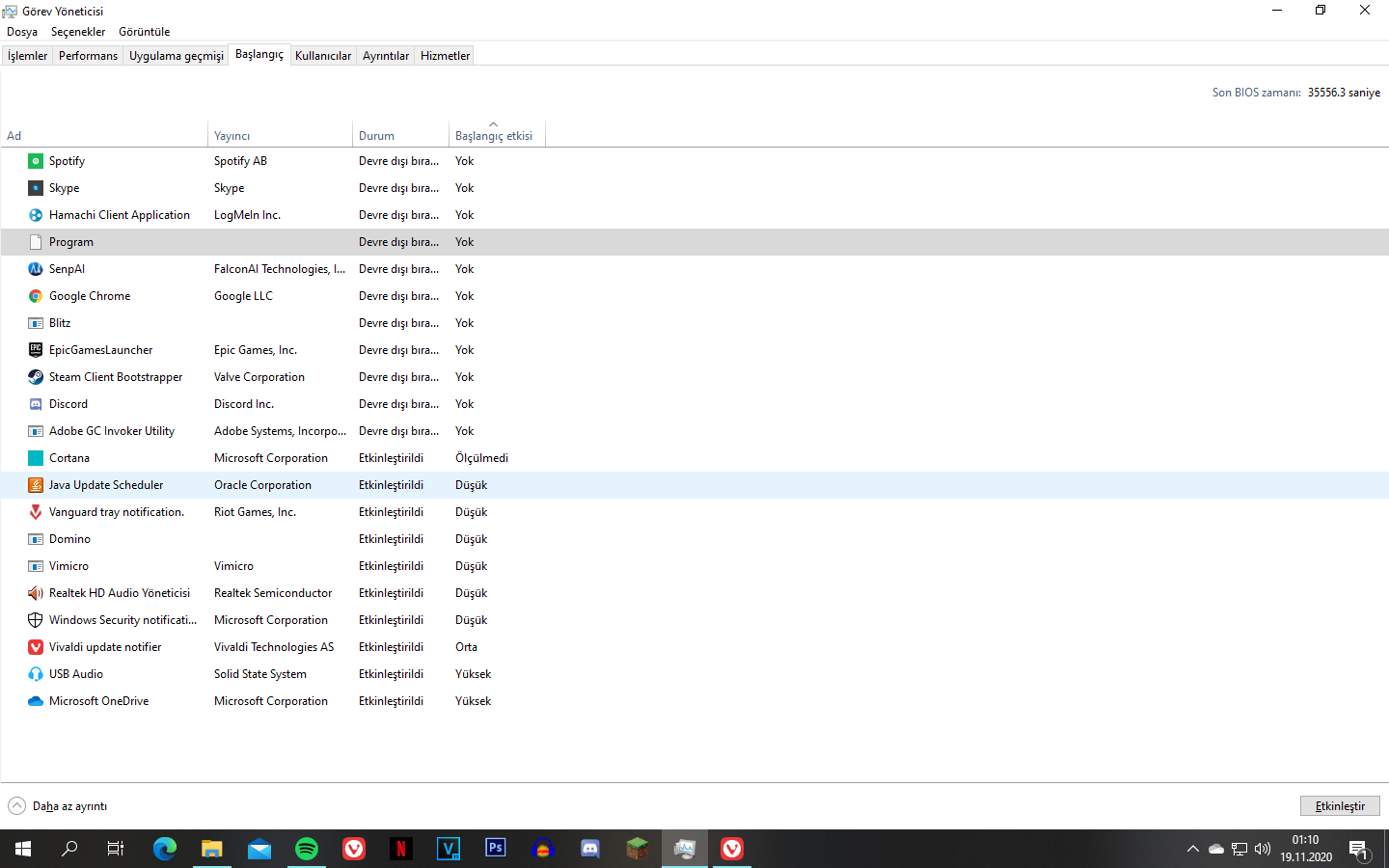This screenshot has height=868, width=1389.
Task: Click the Etkinleştir button
Action: tap(1340, 806)
